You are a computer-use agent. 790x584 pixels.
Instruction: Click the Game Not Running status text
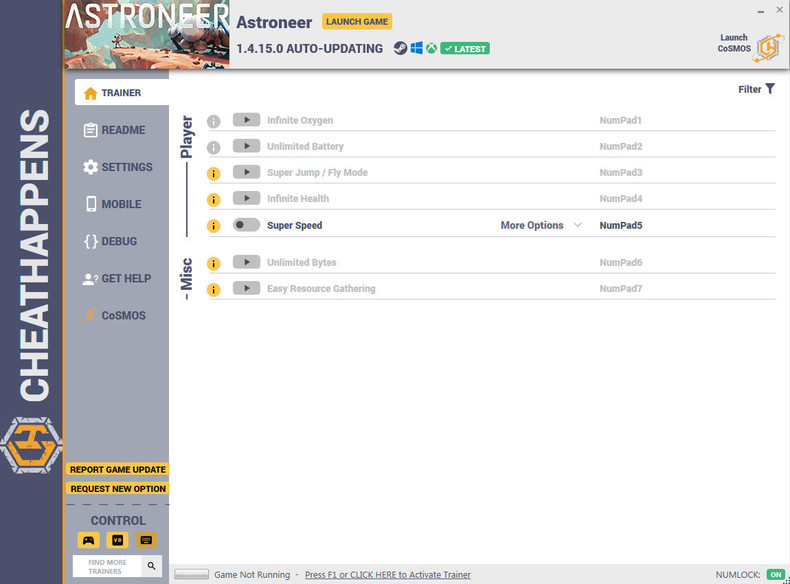coord(252,574)
